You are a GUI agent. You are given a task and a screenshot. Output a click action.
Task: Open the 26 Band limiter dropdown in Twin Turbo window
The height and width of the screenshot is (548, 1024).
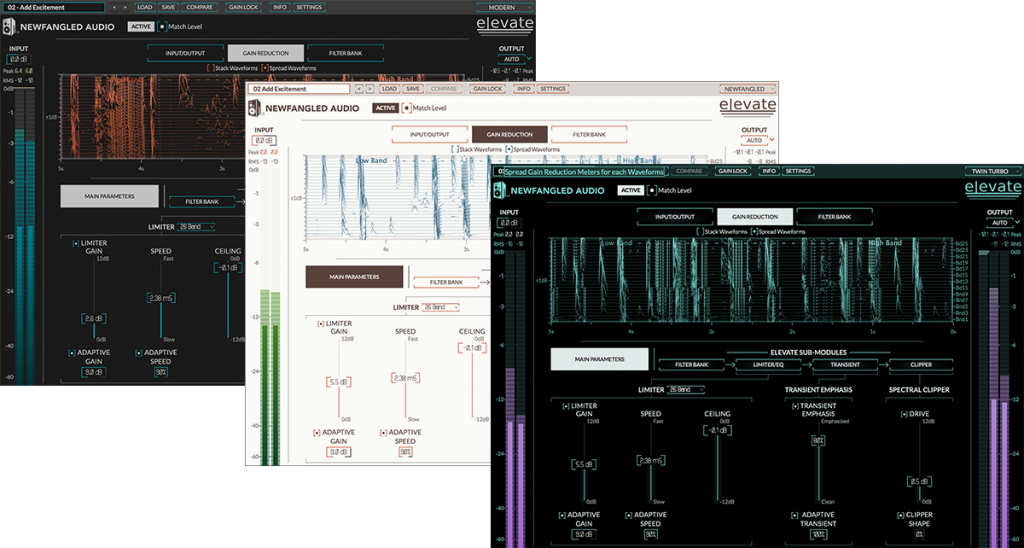(686, 390)
